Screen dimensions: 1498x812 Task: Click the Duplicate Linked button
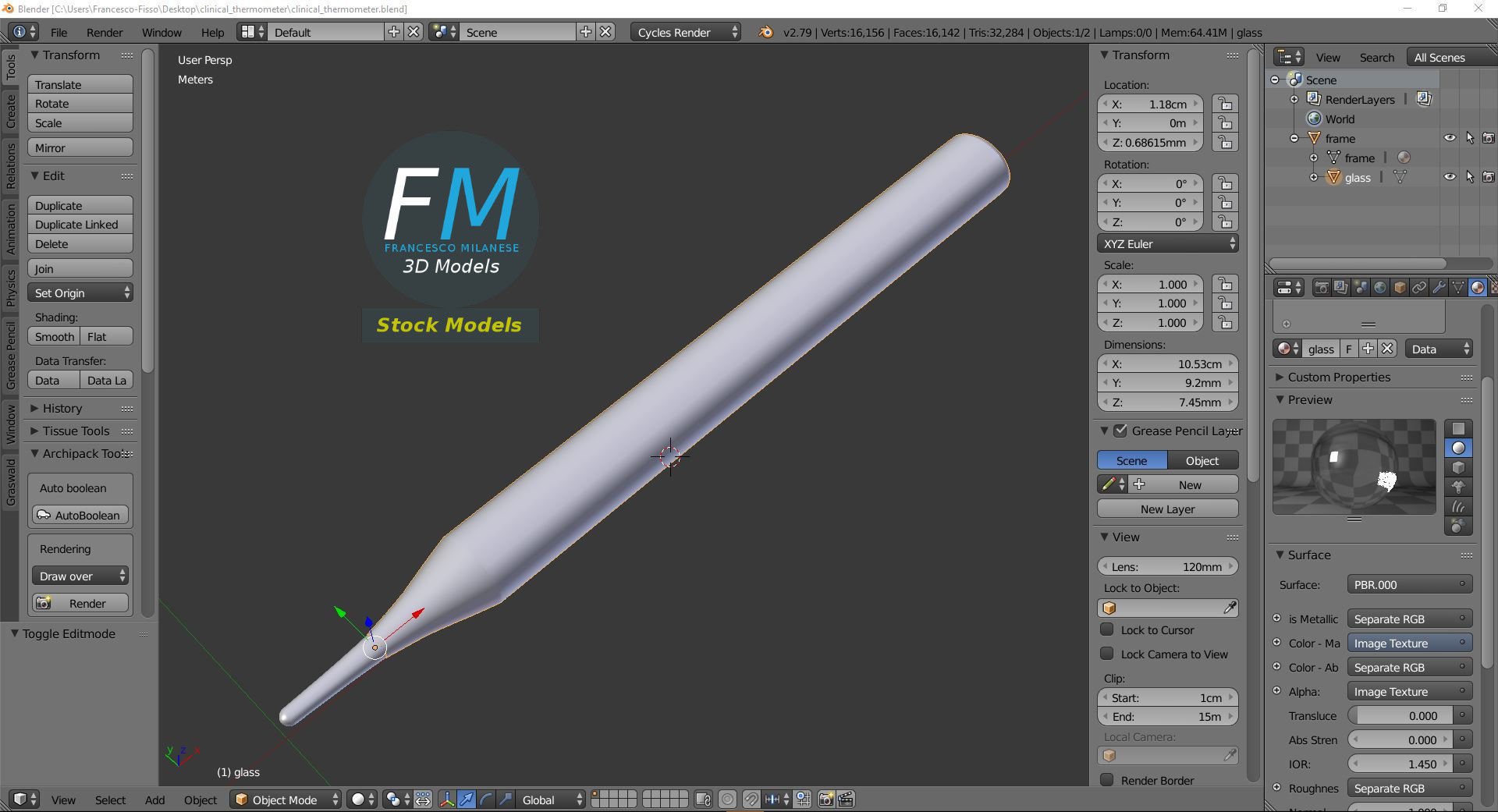click(80, 224)
